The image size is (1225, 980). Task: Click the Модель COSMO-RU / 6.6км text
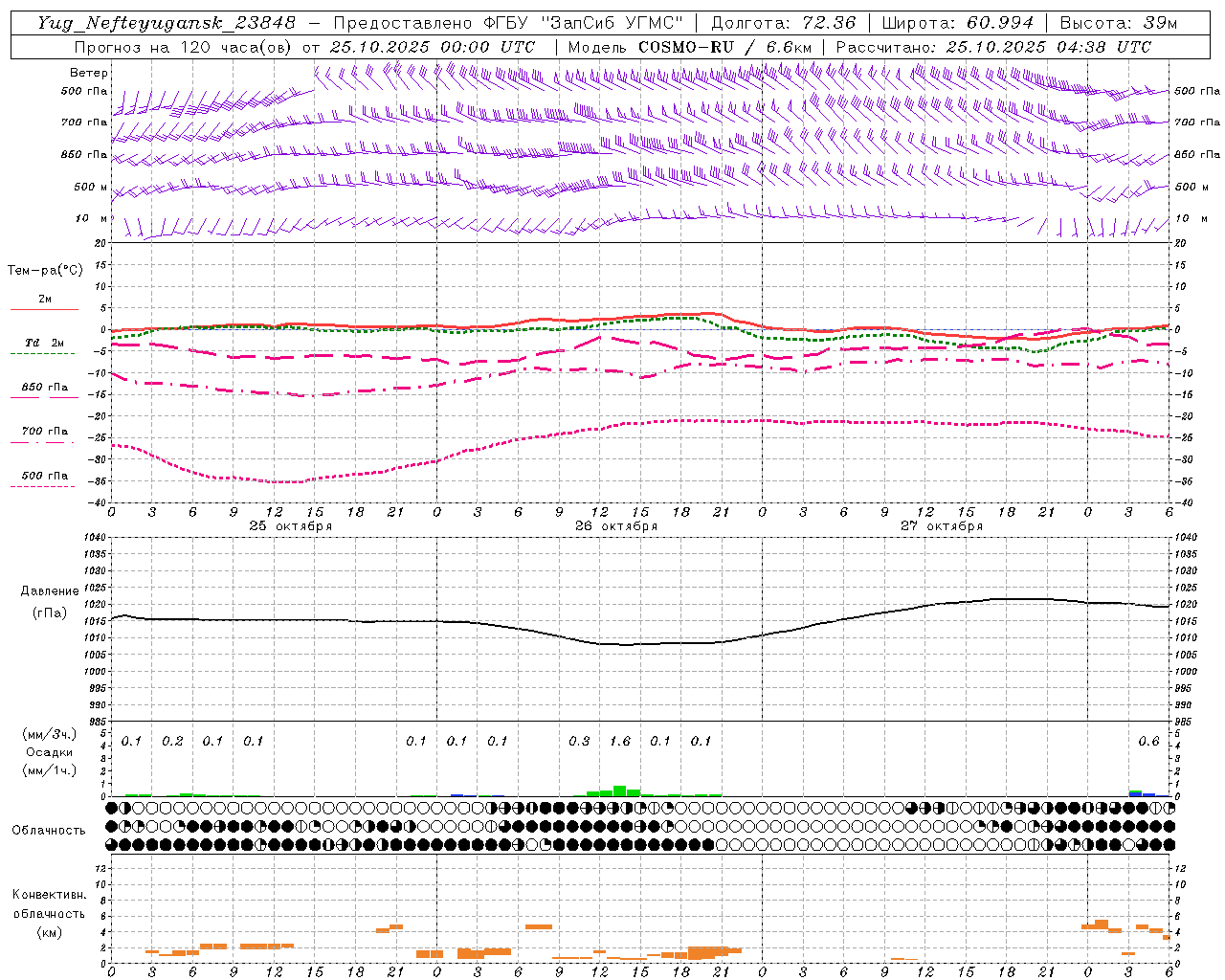[689, 47]
